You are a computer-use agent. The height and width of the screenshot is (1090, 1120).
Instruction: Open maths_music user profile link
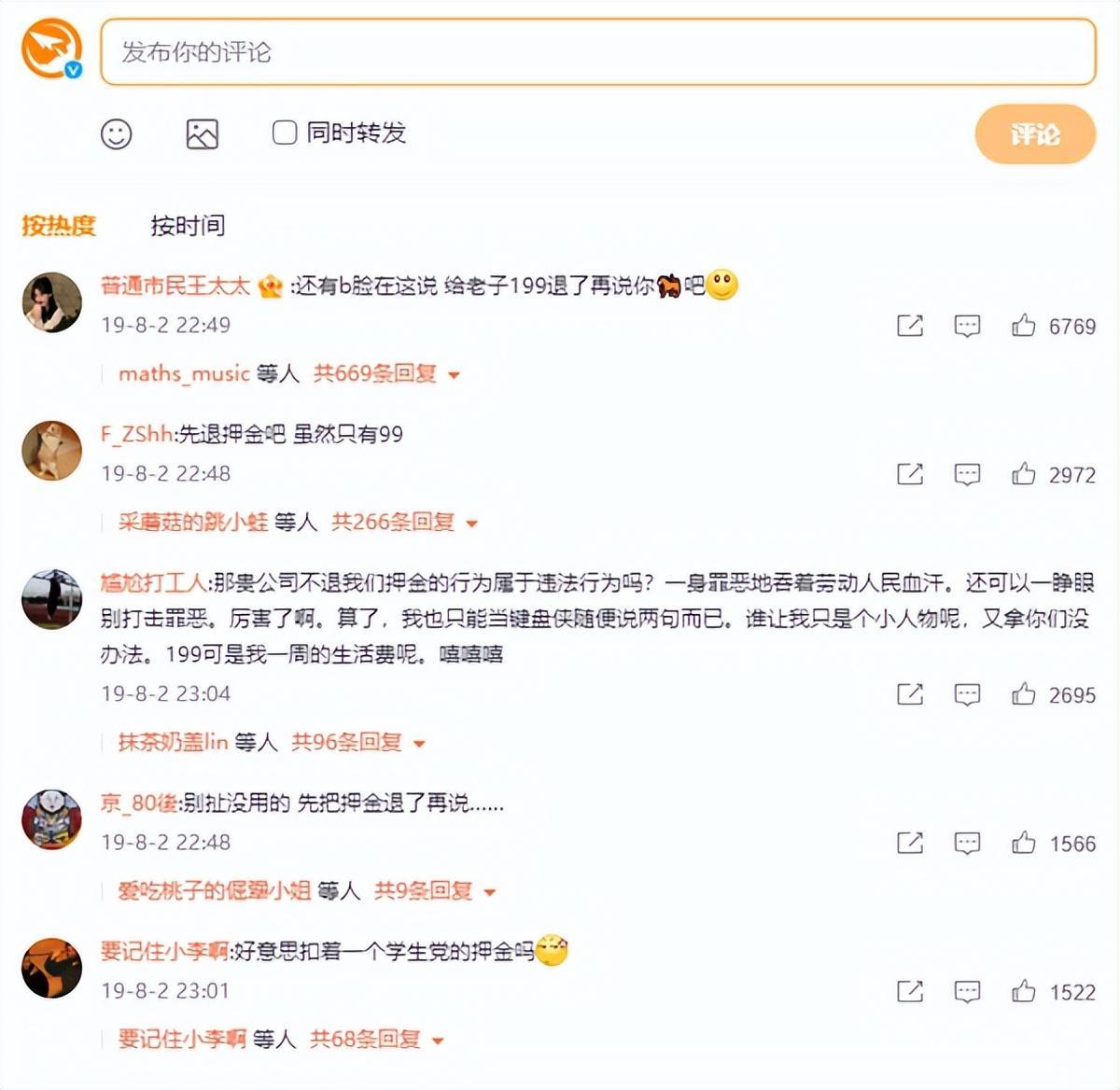point(184,374)
